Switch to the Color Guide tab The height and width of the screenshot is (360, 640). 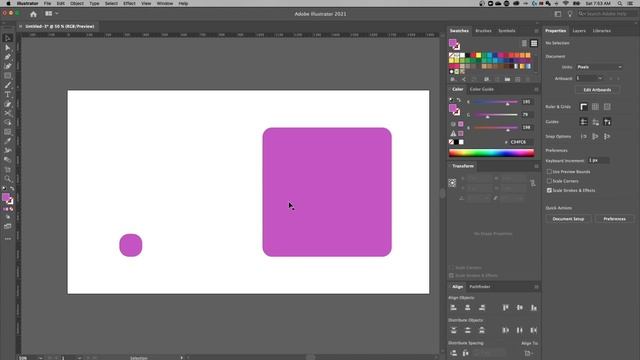[x=482, y=89]
